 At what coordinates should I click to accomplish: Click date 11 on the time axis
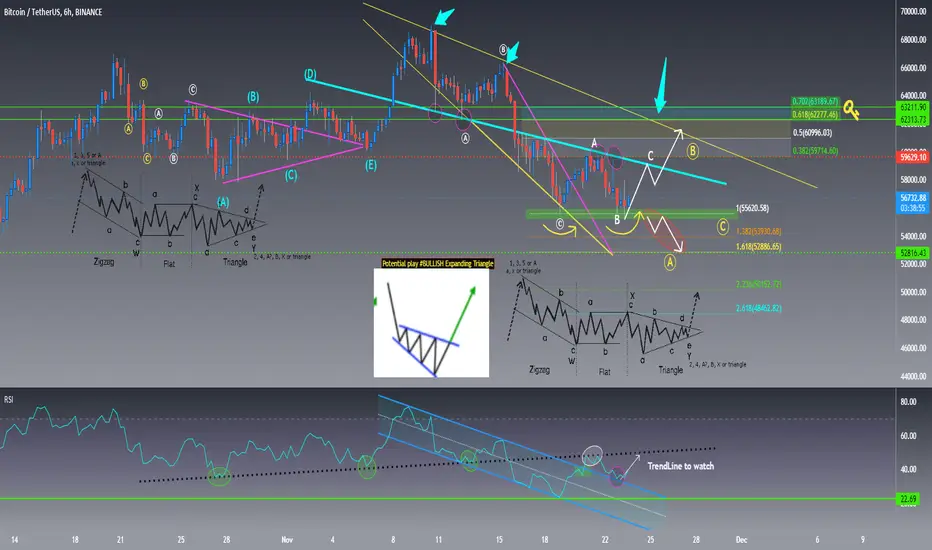[x=438, y=540]
